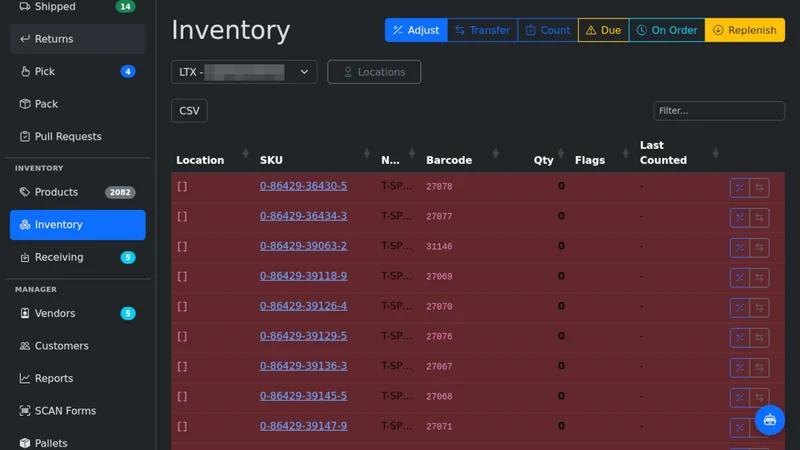
Task: Open Products in the sidebar
Action: coord(78,192)
